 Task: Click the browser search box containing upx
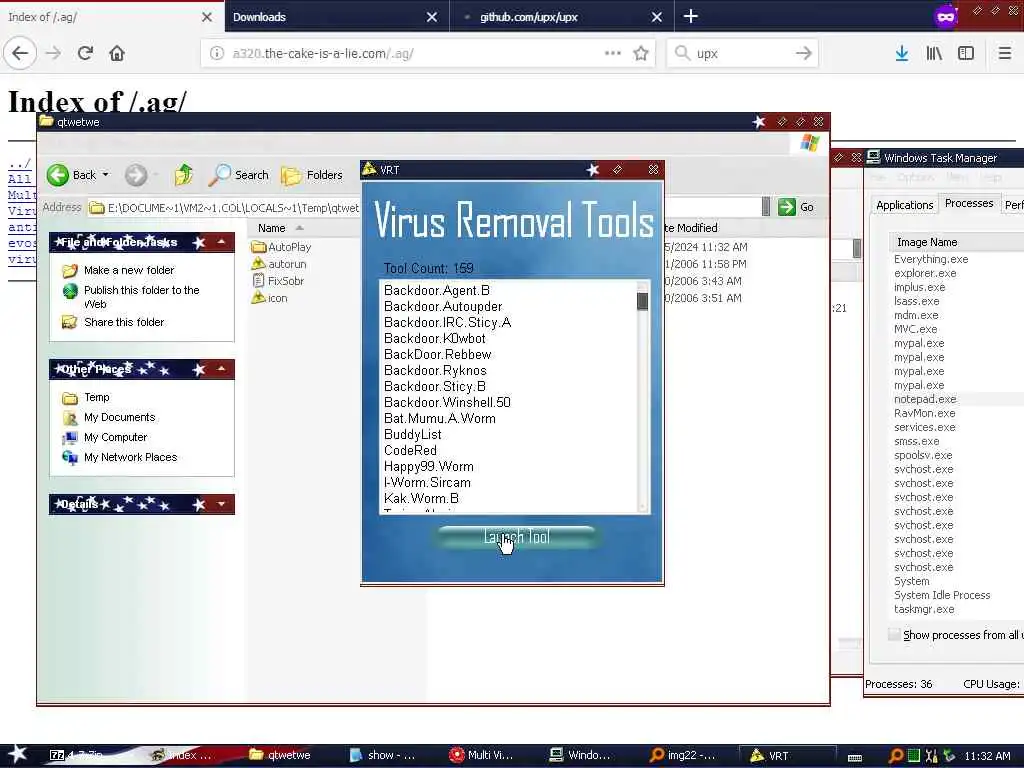[x=743, y=53]
